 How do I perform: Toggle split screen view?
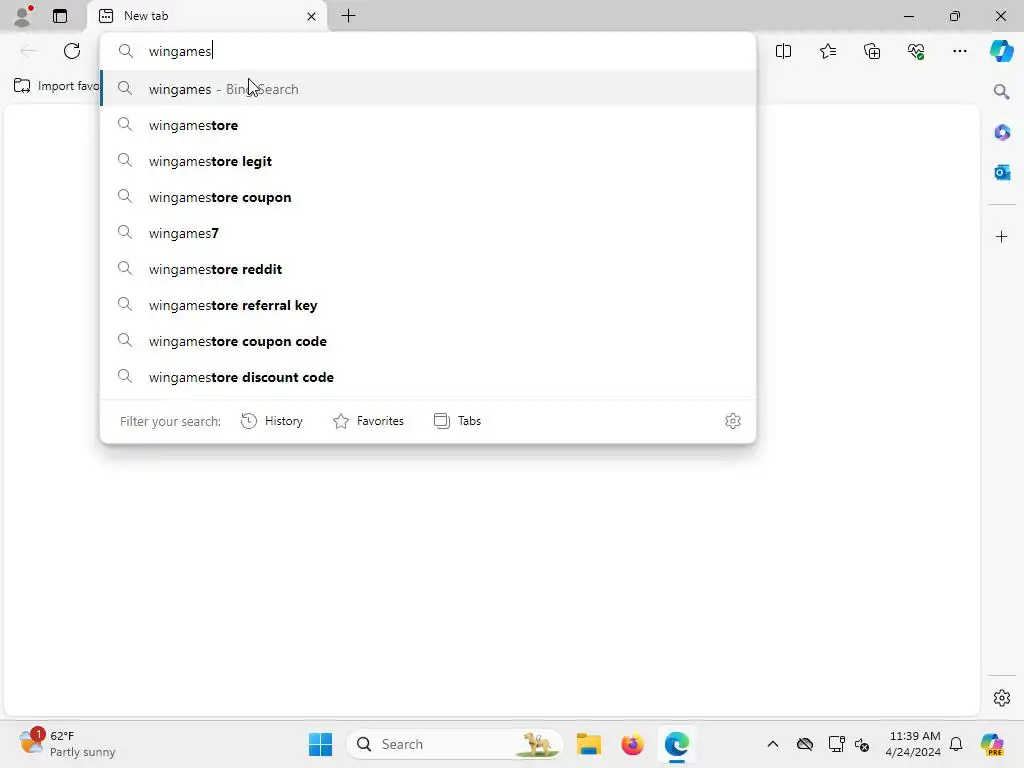coord(783,51)
